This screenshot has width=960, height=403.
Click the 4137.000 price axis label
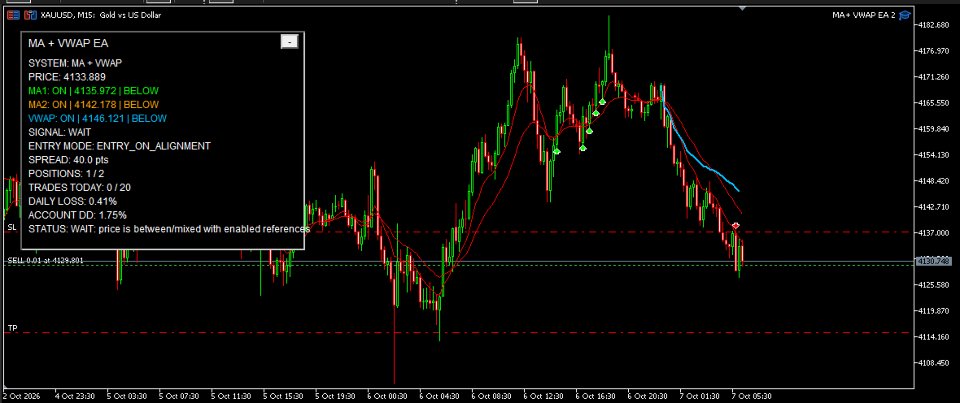tap(934, 233)
